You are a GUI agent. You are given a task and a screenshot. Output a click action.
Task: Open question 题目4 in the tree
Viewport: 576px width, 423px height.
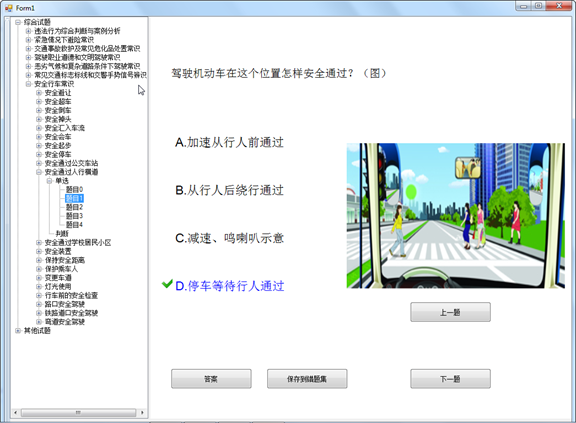pos(74,225)
